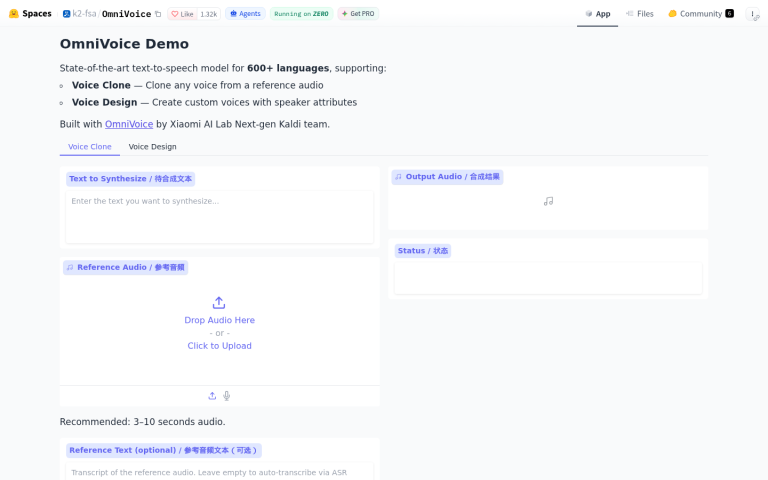Focus the Reference Text transcript field
The width and height of the screenshot is (768, 480).
219,472
